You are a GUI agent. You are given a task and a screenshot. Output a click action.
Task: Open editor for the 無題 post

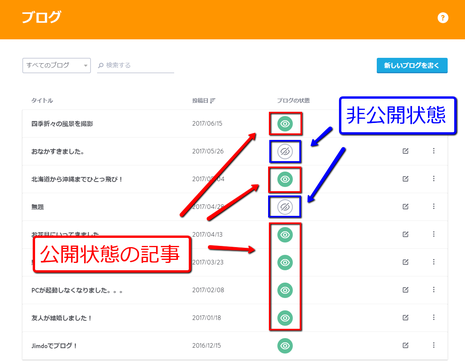point(405,207)
